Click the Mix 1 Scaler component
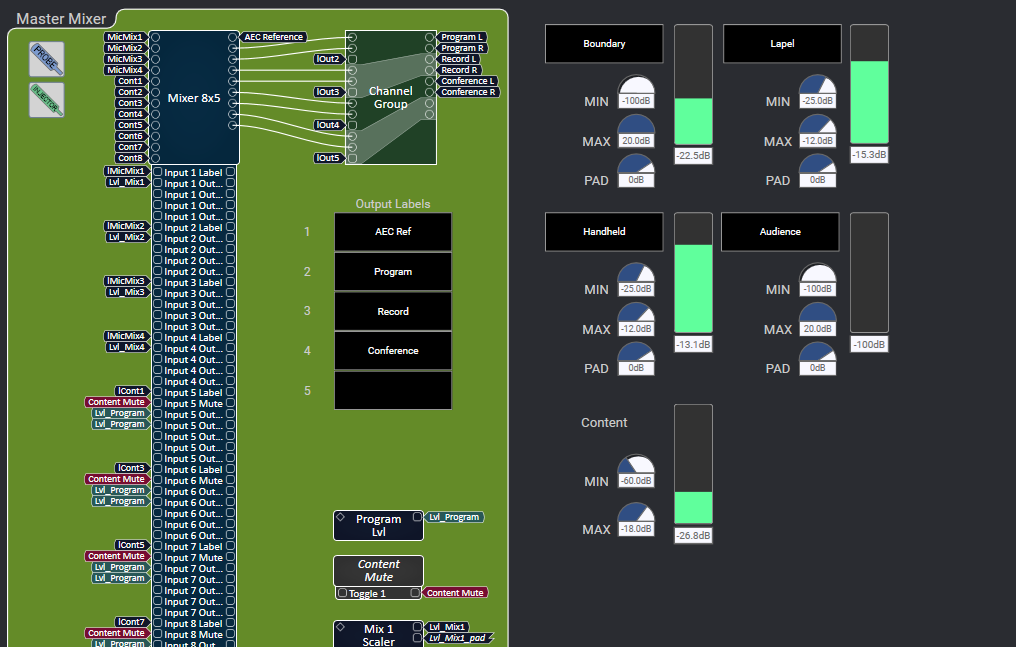The image size is (1016, 647). (376, 635)
